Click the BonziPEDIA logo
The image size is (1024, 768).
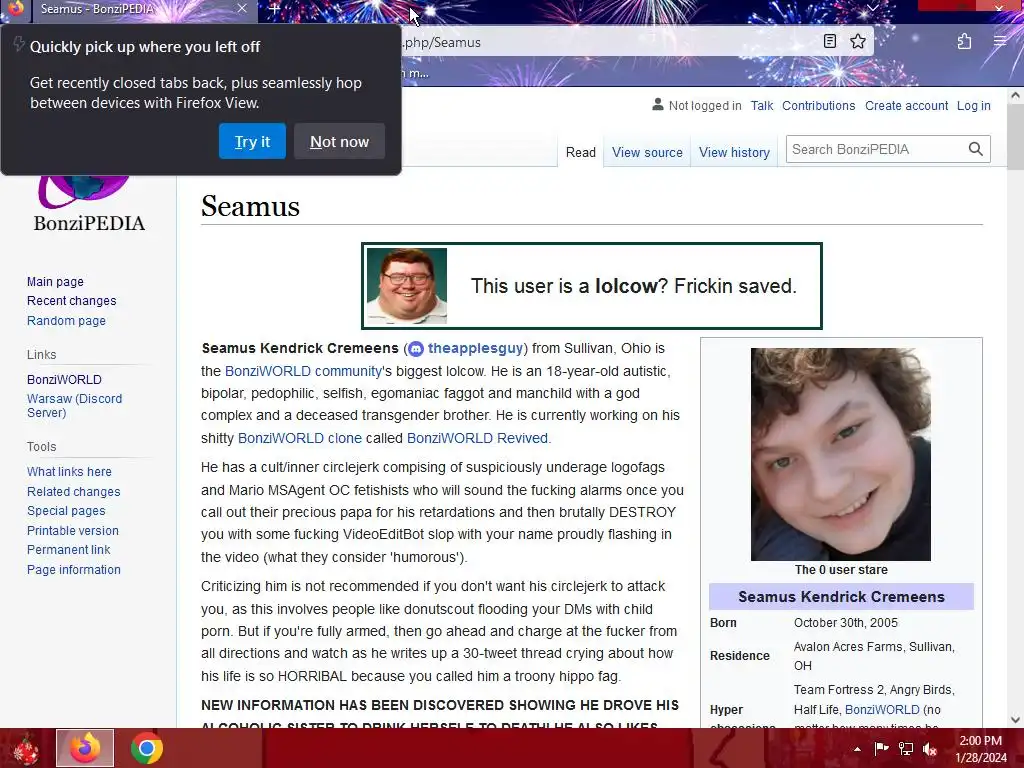point(89,204)
